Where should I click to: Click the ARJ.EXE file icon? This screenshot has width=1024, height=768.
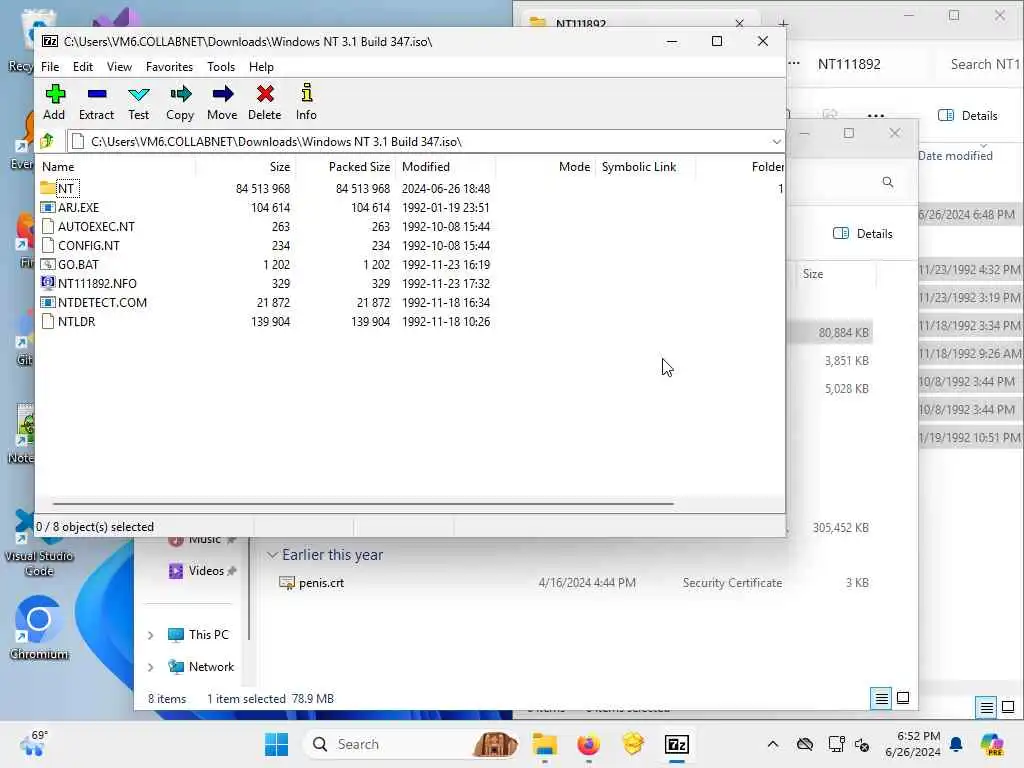coord(48,208)
